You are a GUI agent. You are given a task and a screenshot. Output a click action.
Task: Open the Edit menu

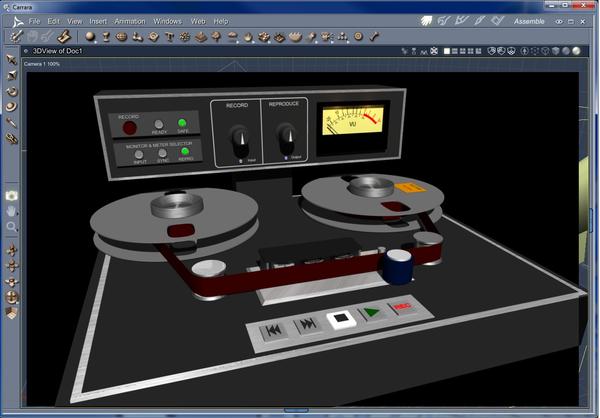pos(53,21)
